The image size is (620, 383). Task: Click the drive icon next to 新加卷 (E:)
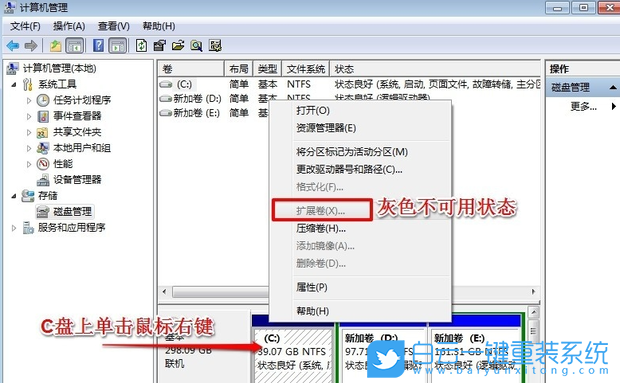tap(166, 113)
